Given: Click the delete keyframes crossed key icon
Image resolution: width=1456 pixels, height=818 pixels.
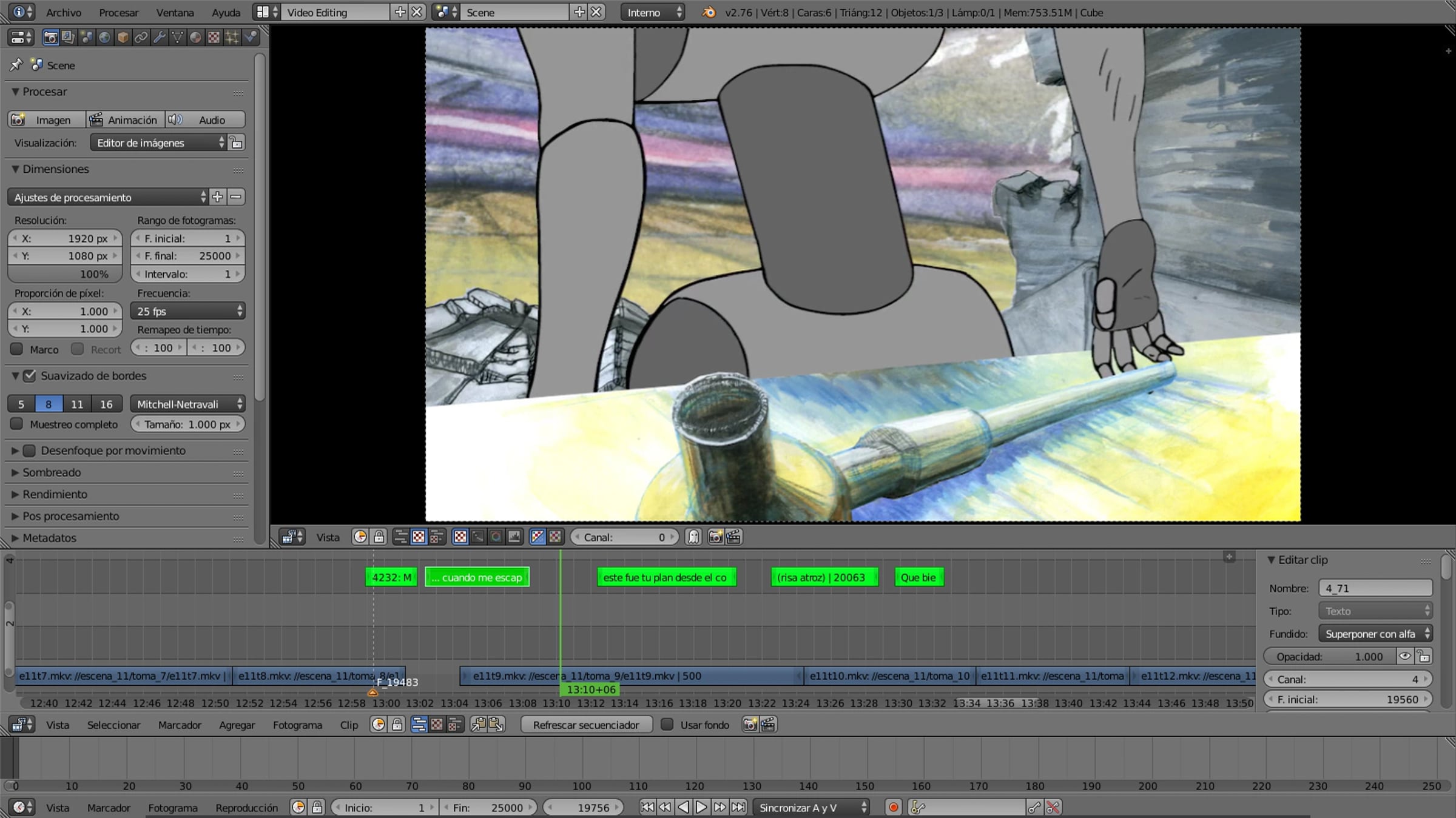Looking at the screenshot, I should coord(1053,808).
